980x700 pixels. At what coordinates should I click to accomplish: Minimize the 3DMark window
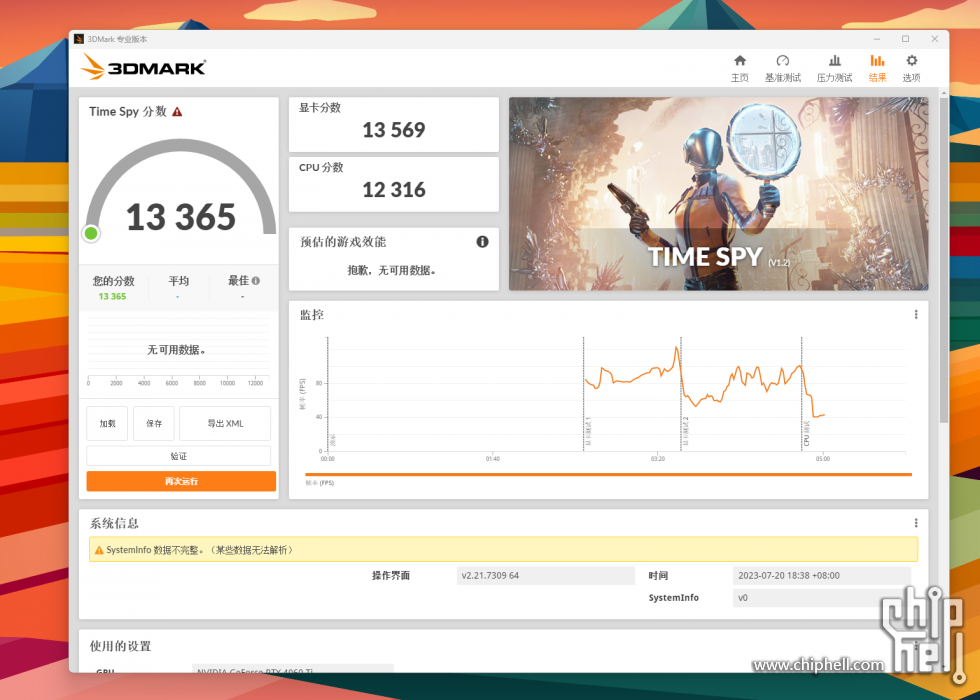876,39
